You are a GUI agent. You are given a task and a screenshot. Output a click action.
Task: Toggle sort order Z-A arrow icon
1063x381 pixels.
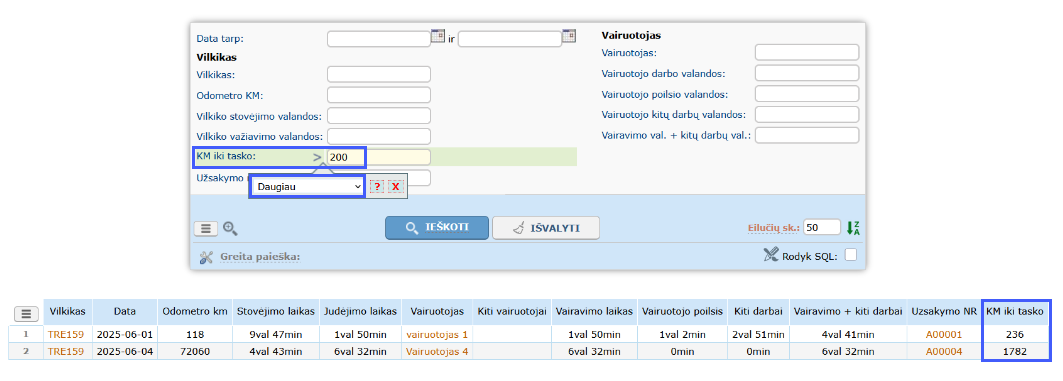click(853, 228)
